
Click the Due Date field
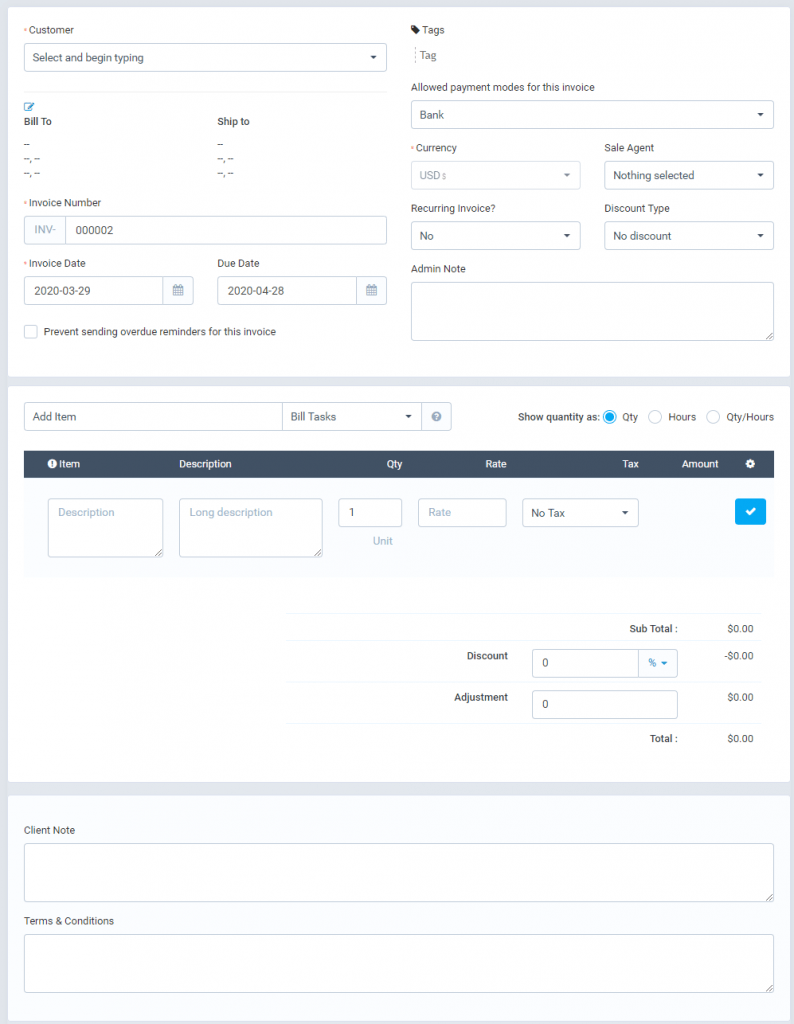287,291
